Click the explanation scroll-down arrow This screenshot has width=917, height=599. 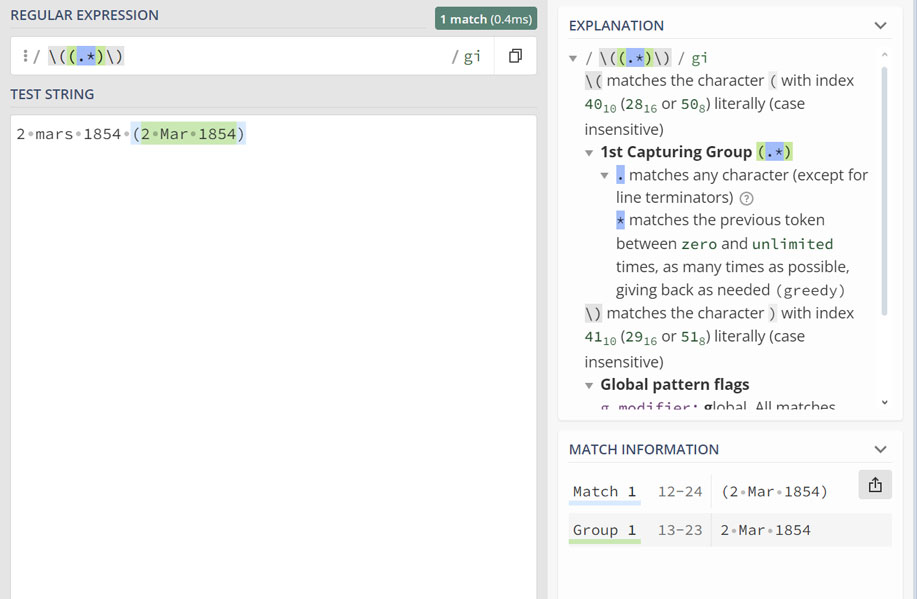tap(884, 403)
